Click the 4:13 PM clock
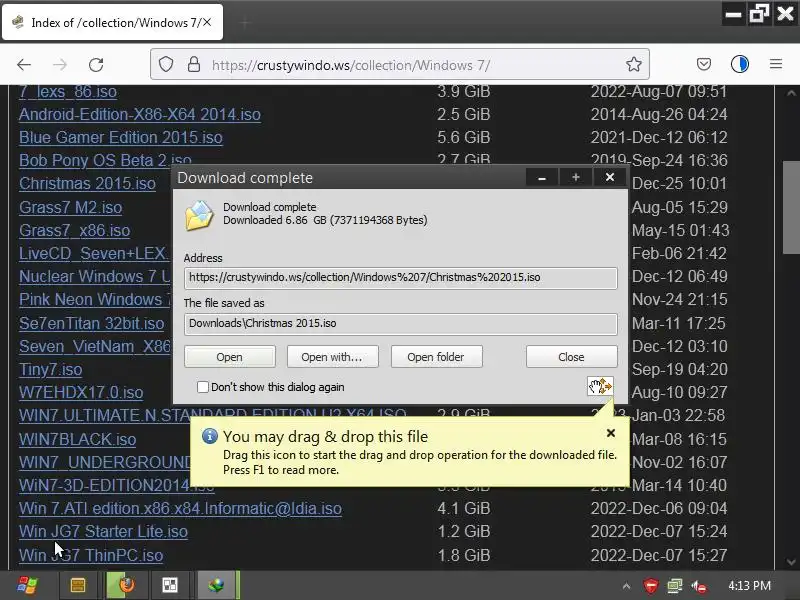Image resolution: width=800 pixels, height=600 pixels. 749,586
